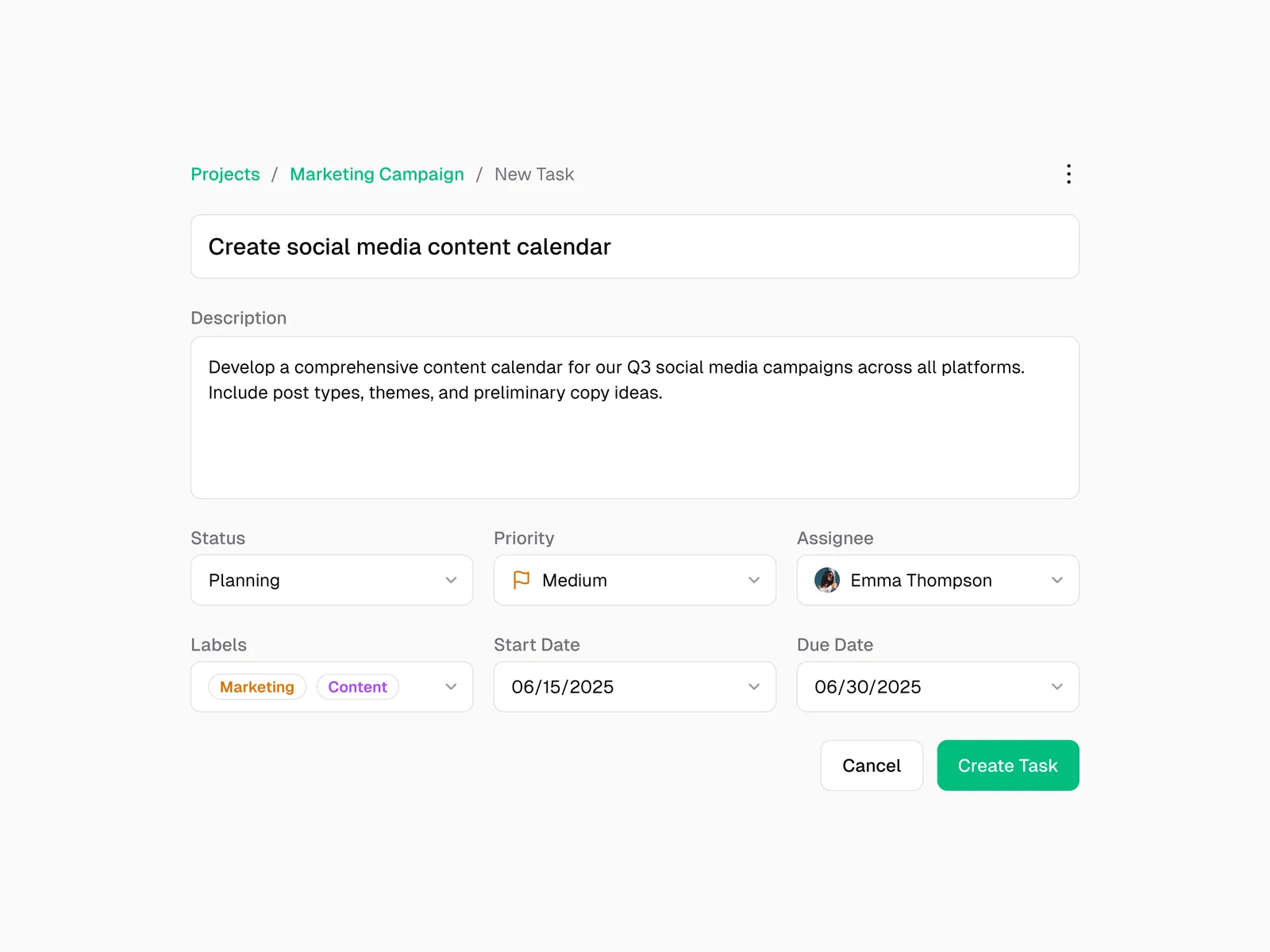The image size is (1270, 952).
Task: Open the Status dropdown showing Planning
Action: point(317,580)
